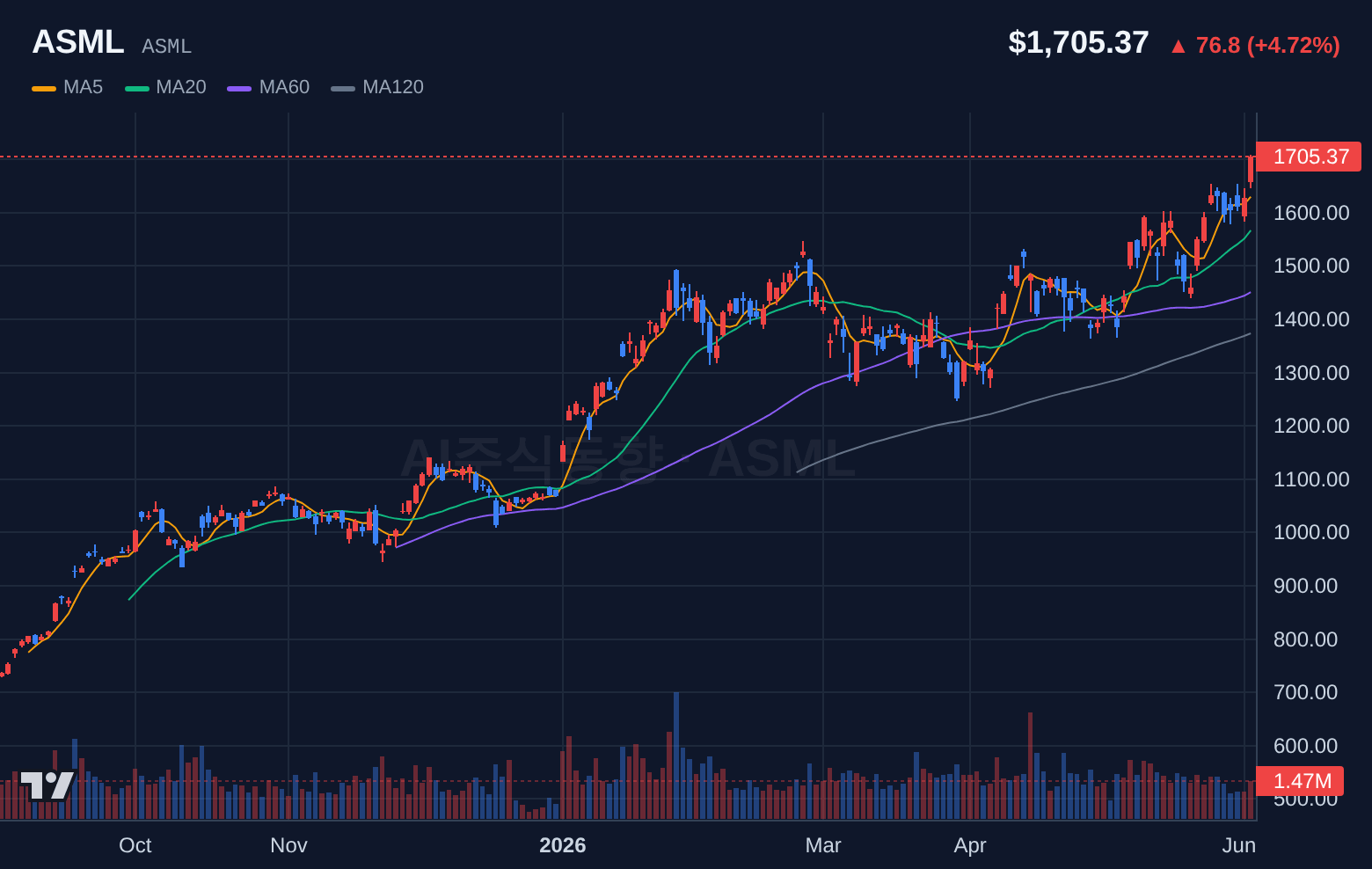The height and width of the screenshot is (869, 1372).
Task: Click the 1300.00 price axis label
Action: pyautogui.click(x=1311, y=373)
